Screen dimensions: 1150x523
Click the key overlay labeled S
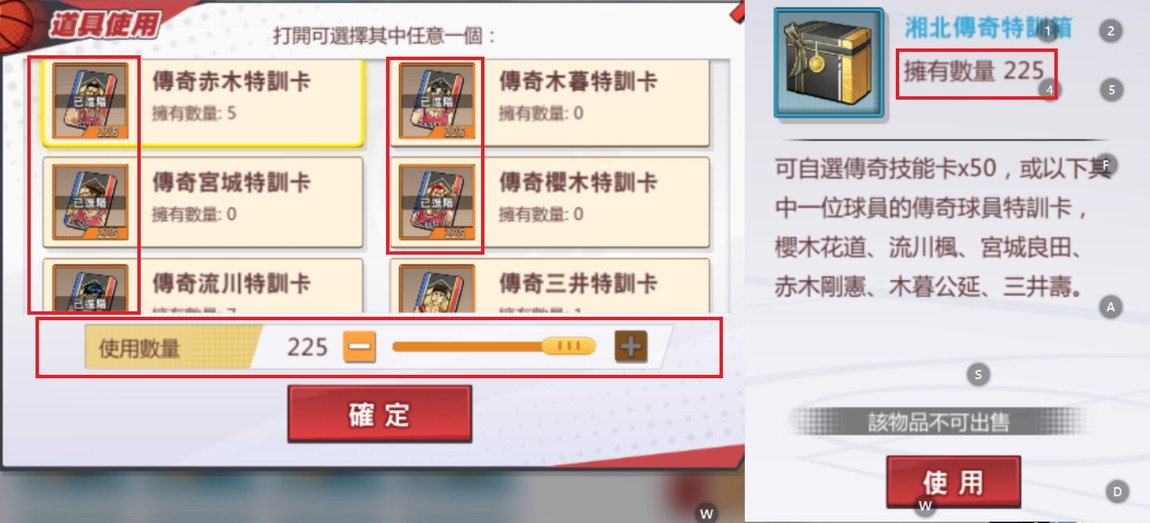978,375
